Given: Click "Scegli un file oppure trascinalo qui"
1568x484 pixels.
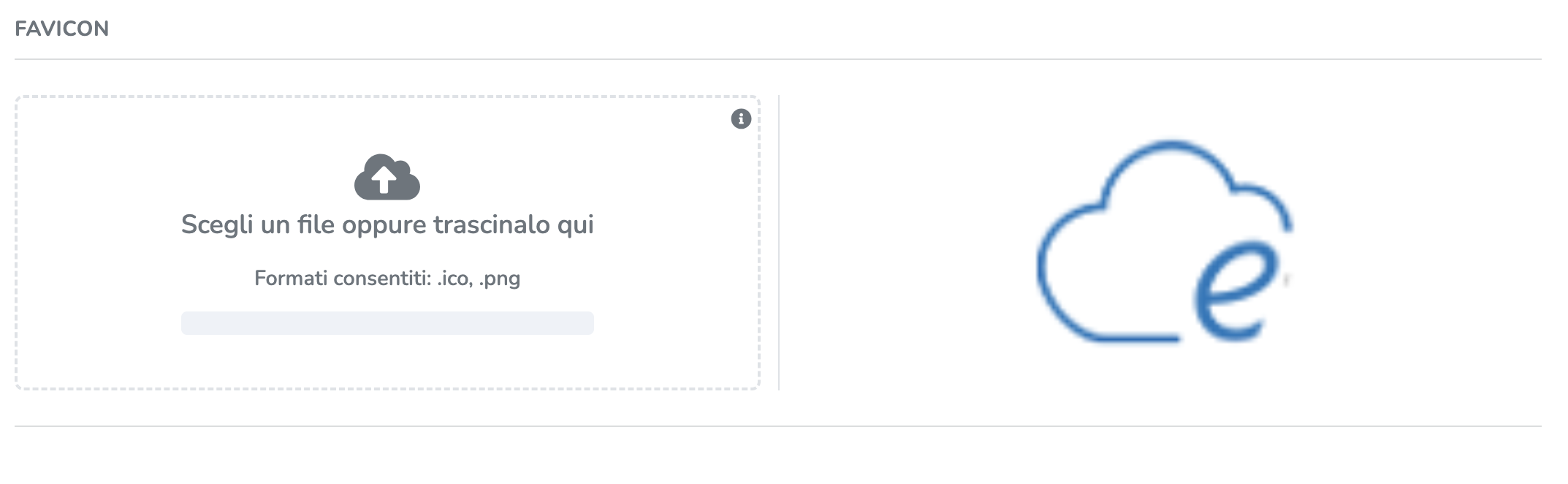Looking at the screenshot, I should [x=387, y=224].
